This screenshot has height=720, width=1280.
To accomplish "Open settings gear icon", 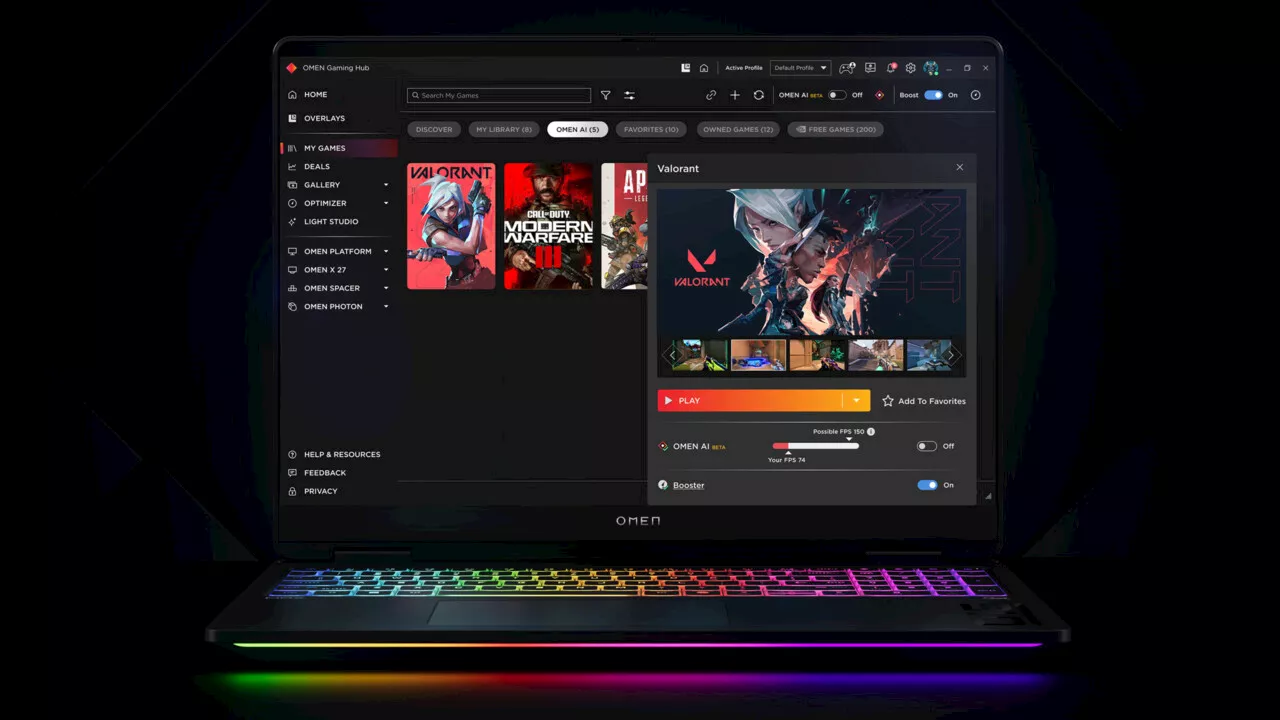I will pyautogui.click(x=910, y=68).
